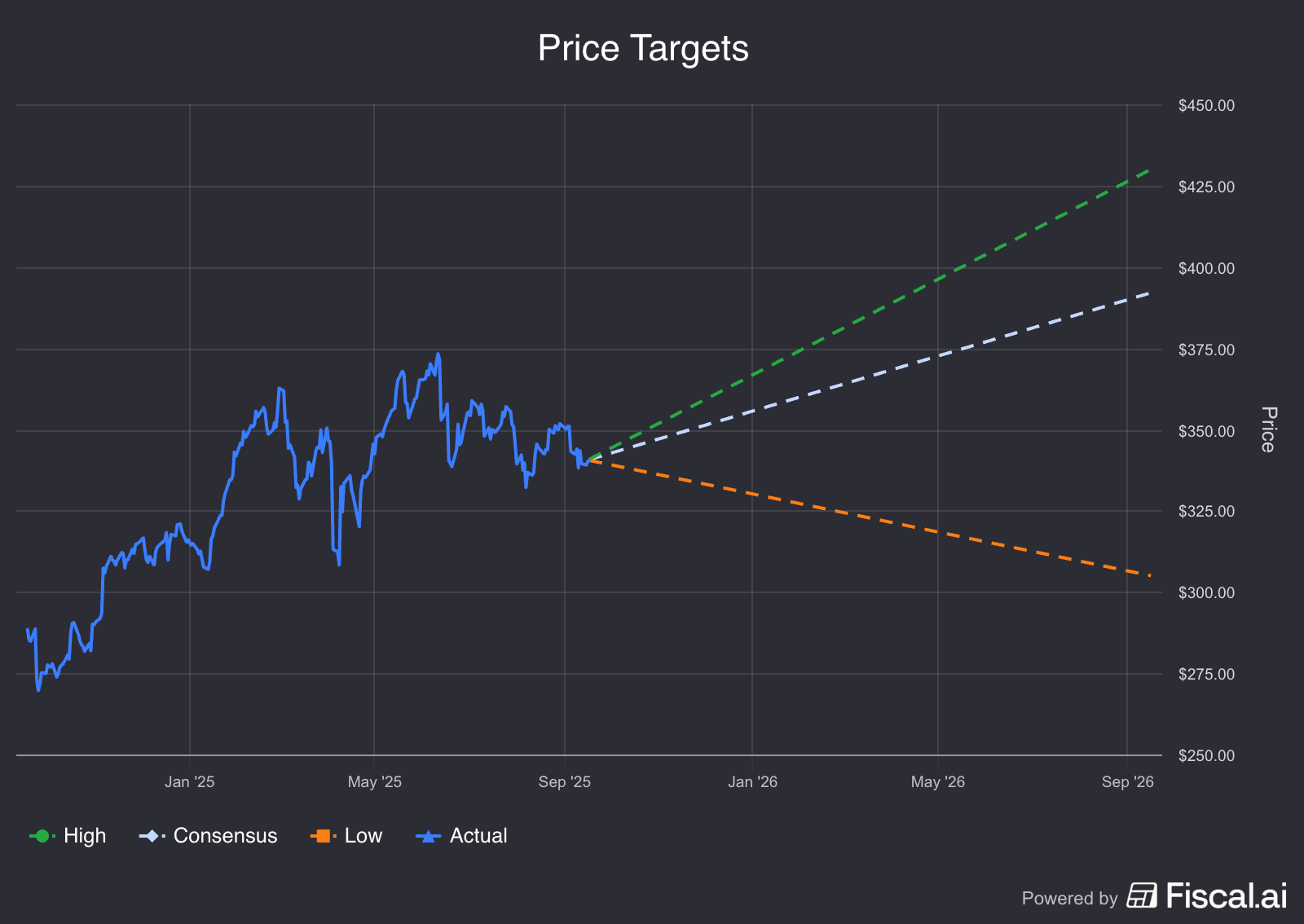This screenshot has width=1304, height=924.
Task: Click the $300.00 y-axis label
Action: (1206, 593)
